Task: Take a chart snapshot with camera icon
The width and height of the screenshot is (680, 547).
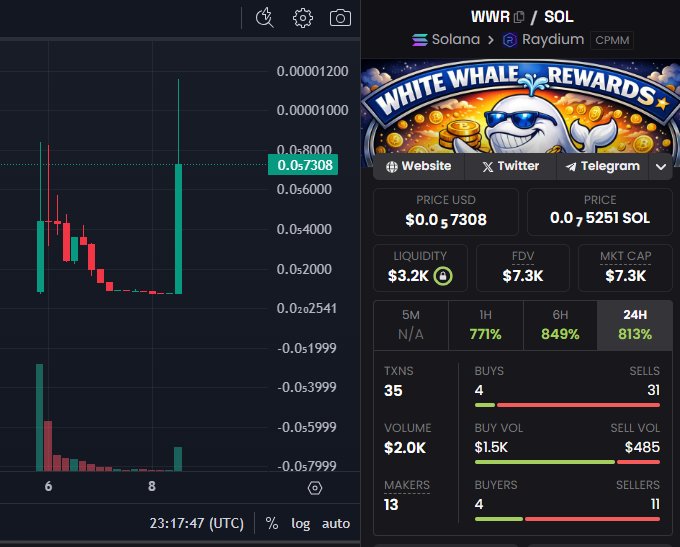Action: 340,18
